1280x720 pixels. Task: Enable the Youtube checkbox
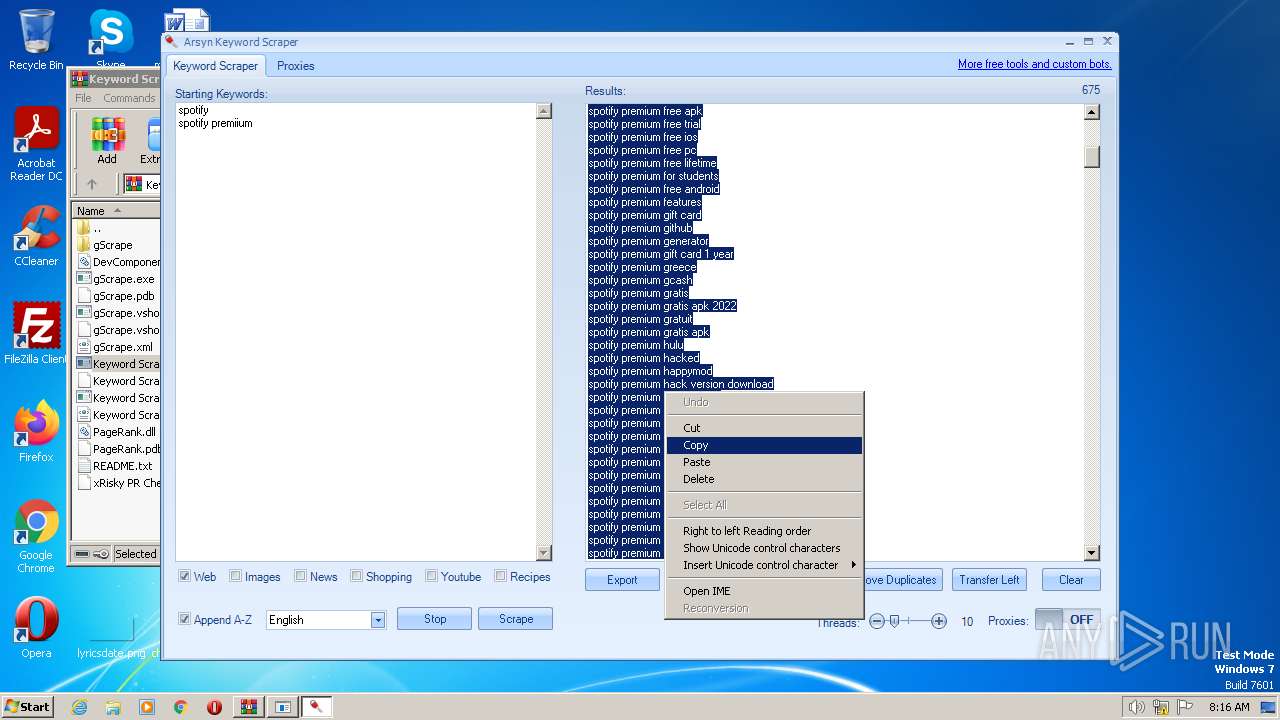pyautogui.click(x=431, y=576)
